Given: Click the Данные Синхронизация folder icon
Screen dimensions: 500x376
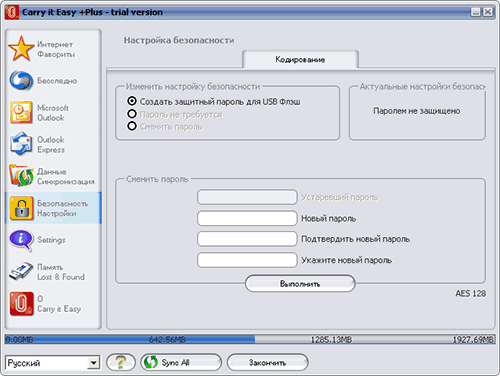Looking at the screenshot, I should (21, 175).
